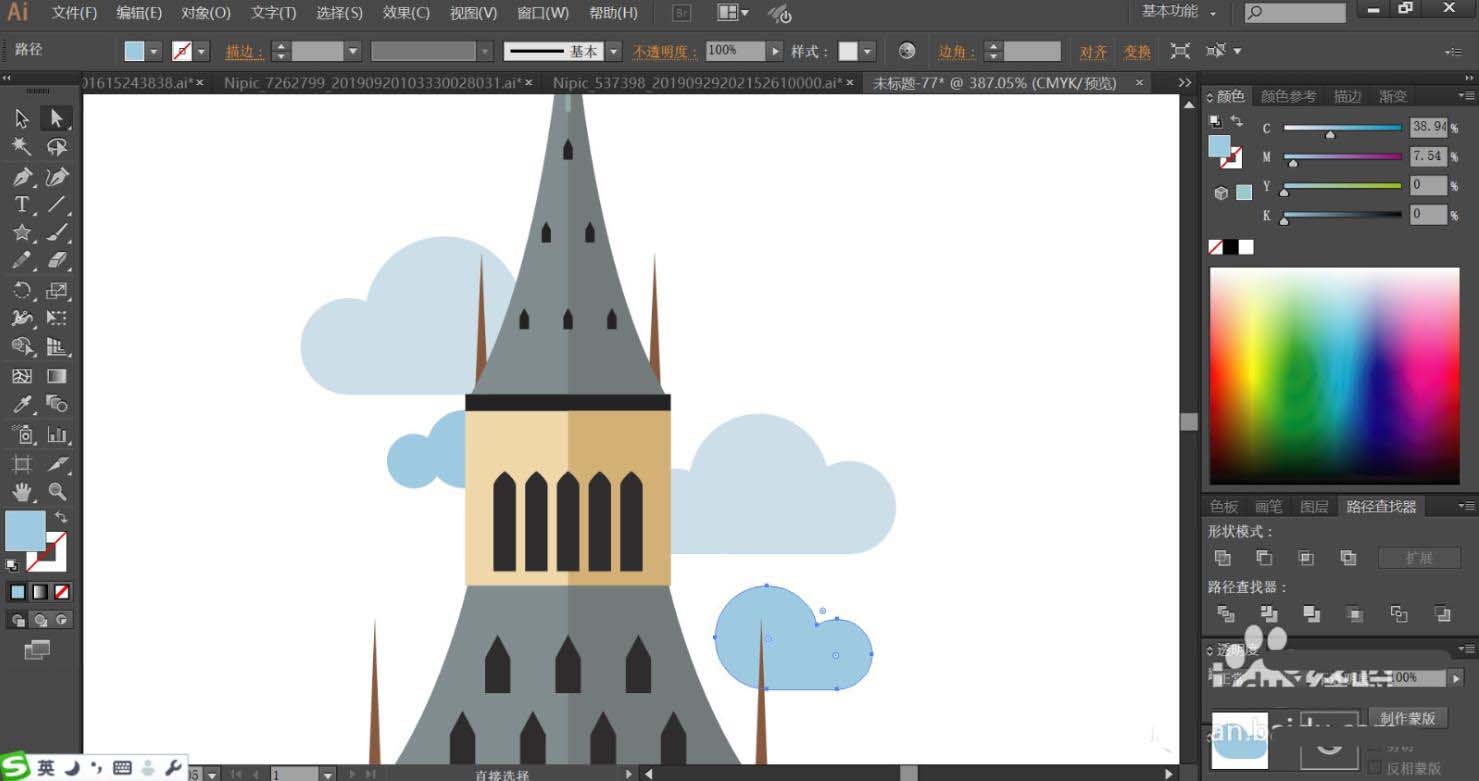Screen dimensions: 1479x781
Task: Select the Zoom magnifier tool
Action: [x=57, y=492]
